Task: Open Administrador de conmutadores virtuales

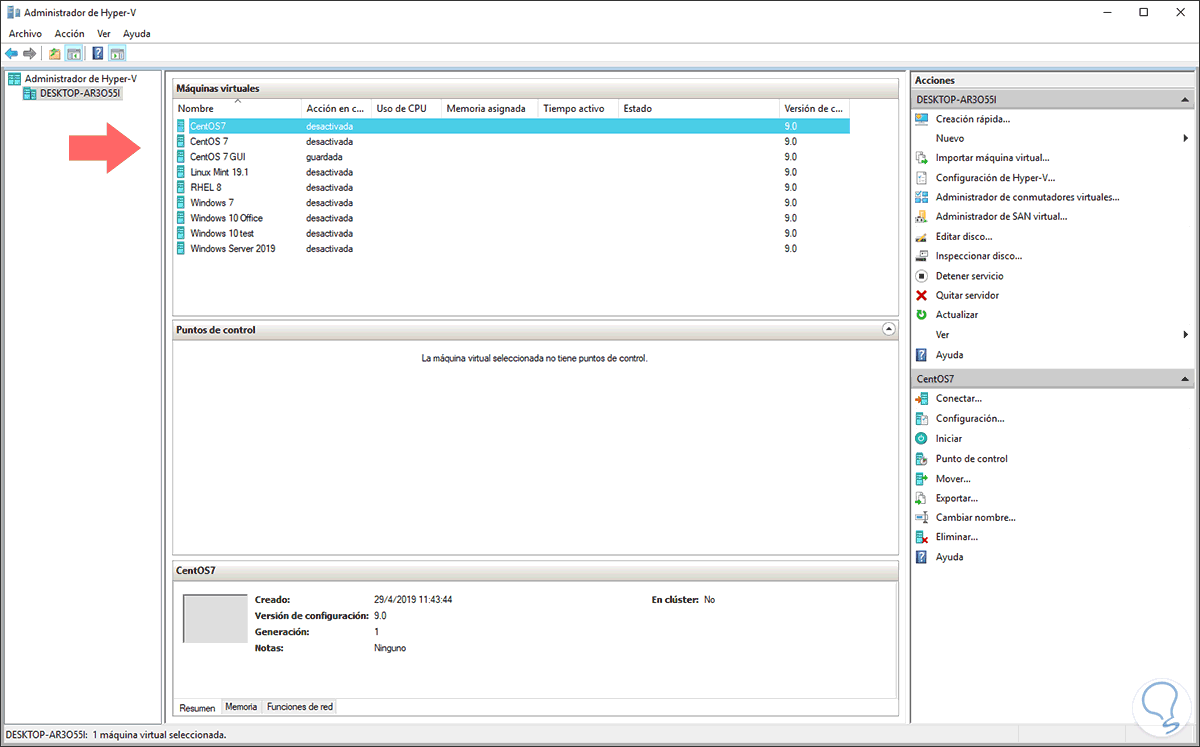Action: (x=1027, y=197)
